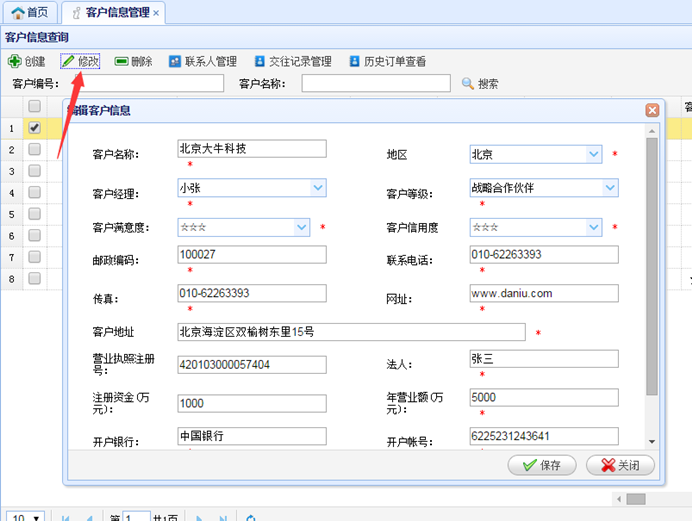The height and width of the screenshot is (521, 692).
Task: Click the grid horizontal scrollbar thumb
Action: coord(636,499)
